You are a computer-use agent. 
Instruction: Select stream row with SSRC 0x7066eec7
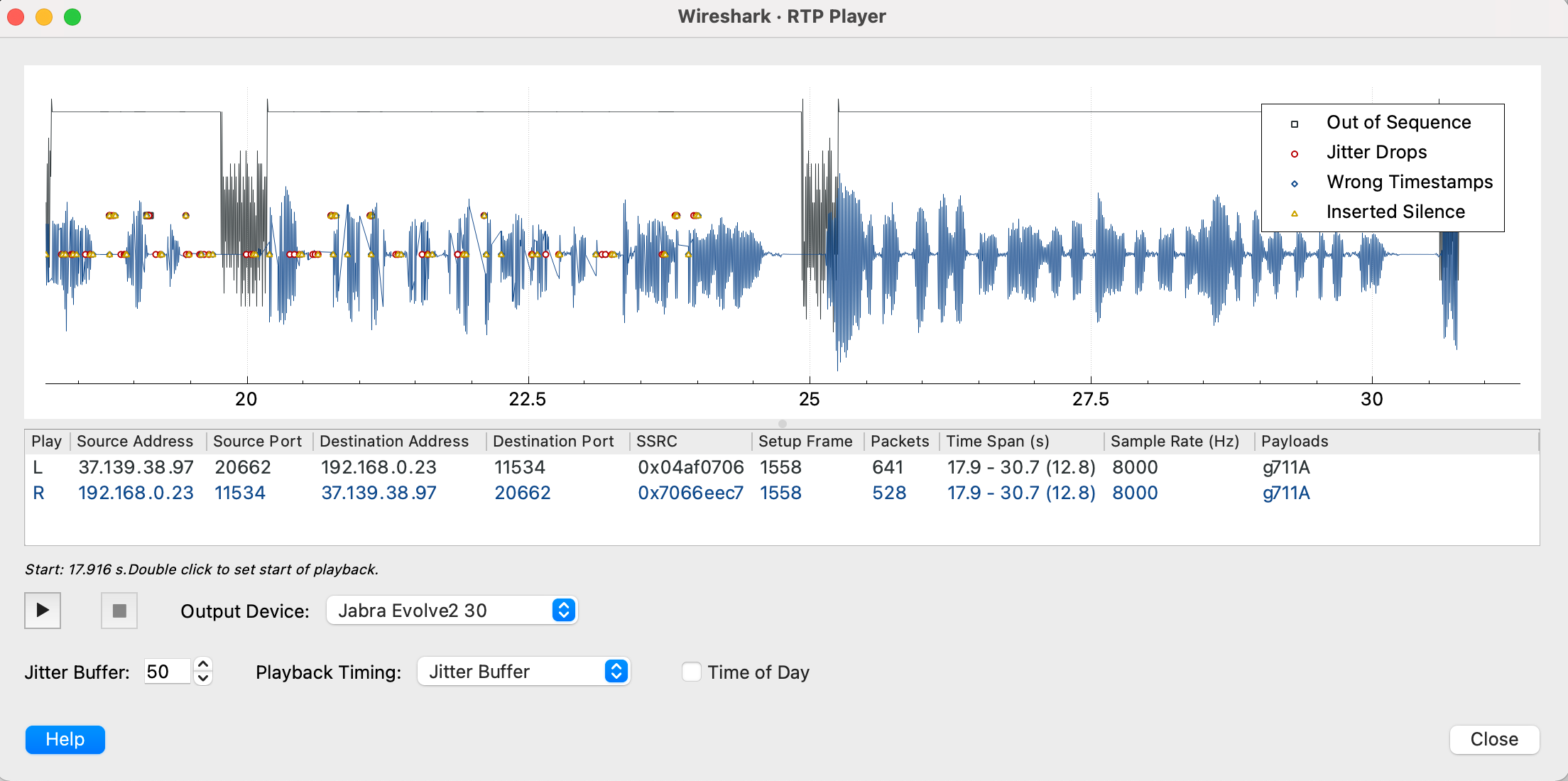click(690, 493)
